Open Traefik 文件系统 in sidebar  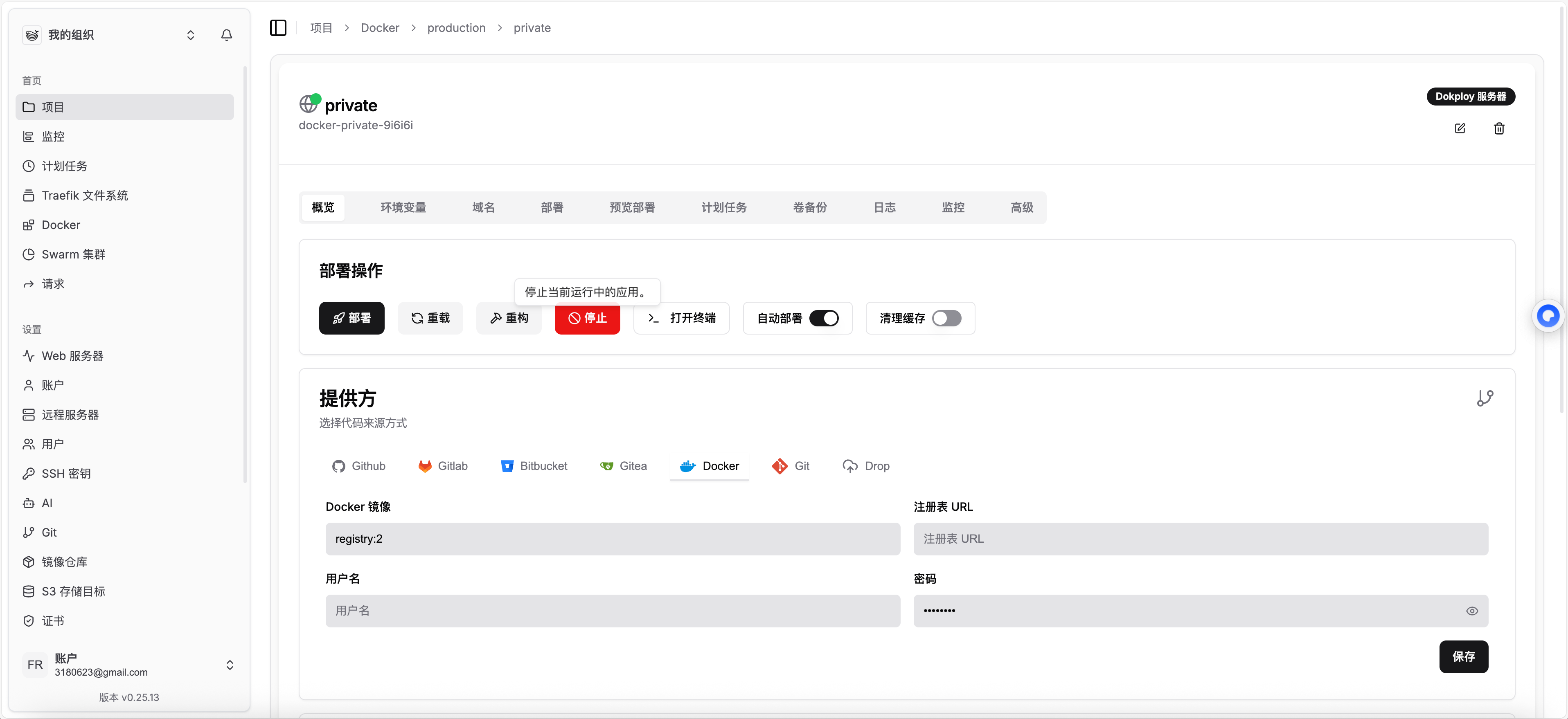coord(125,196)
